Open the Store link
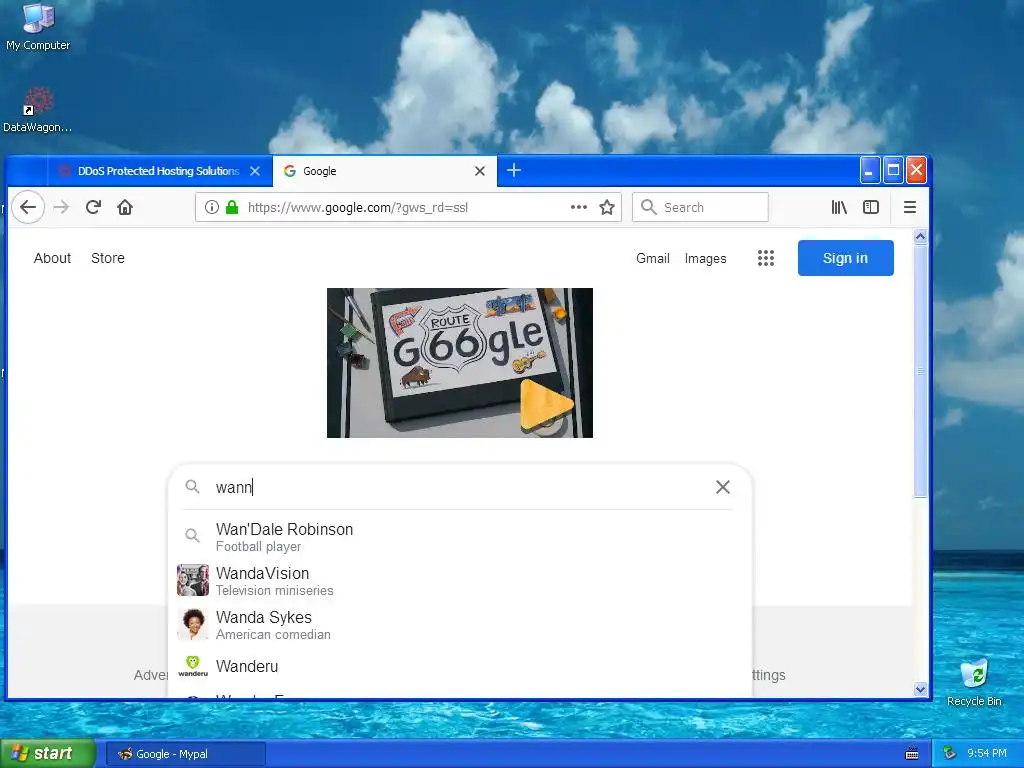Screen dimensions: 1024x768 pos(108,258)
